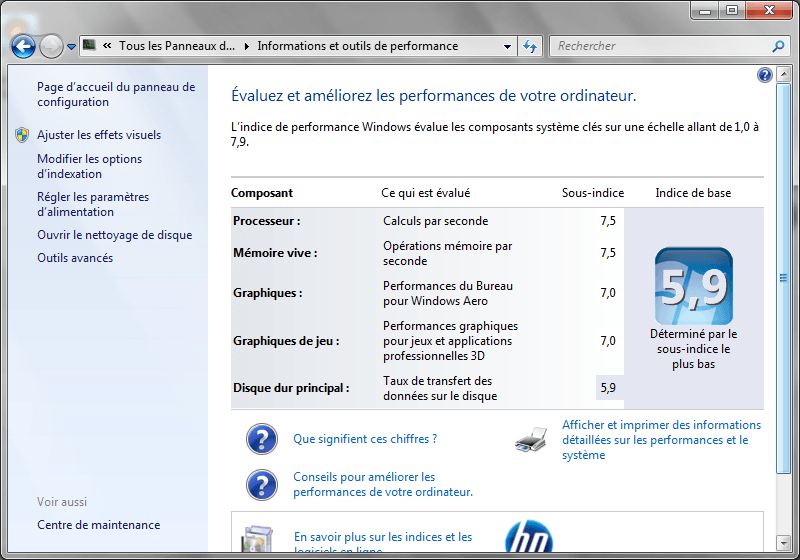Click the magnifier icon in the Rechercher box
800x560 pixels.
pyautogui.click(x=778, y=46)
